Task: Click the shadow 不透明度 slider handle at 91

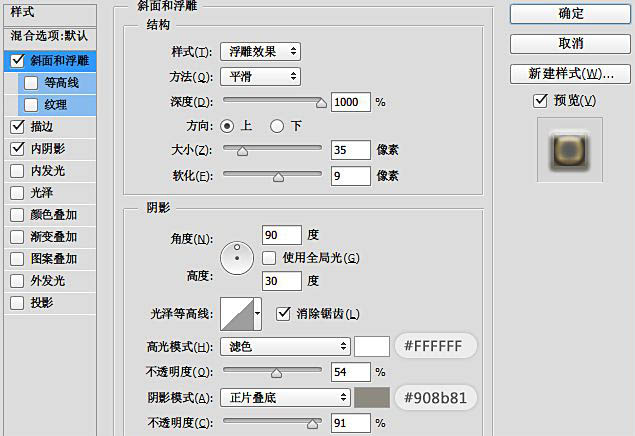Action: 312,424
